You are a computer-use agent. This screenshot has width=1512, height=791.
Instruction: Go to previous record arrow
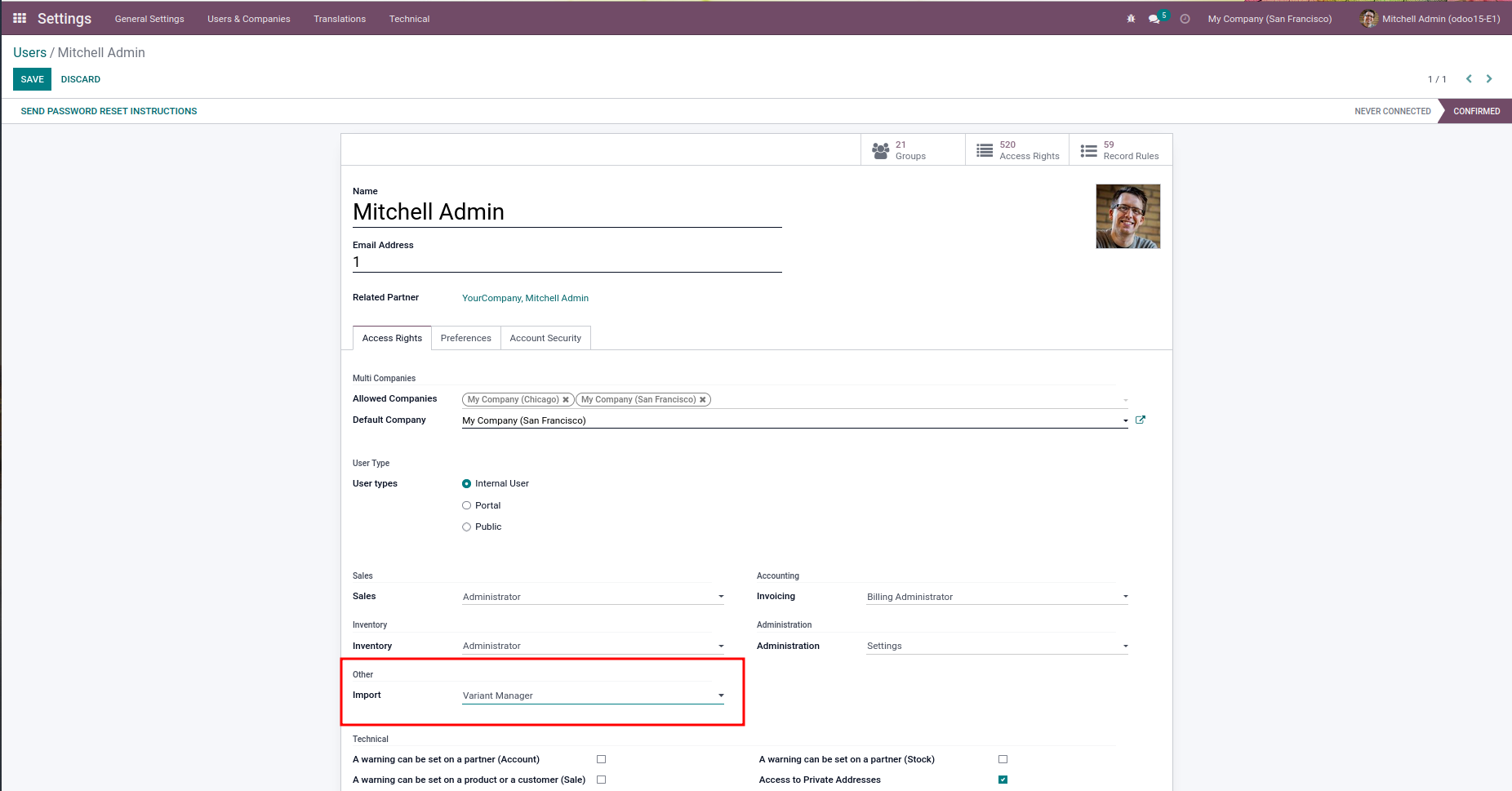(x=1469, y=78)
